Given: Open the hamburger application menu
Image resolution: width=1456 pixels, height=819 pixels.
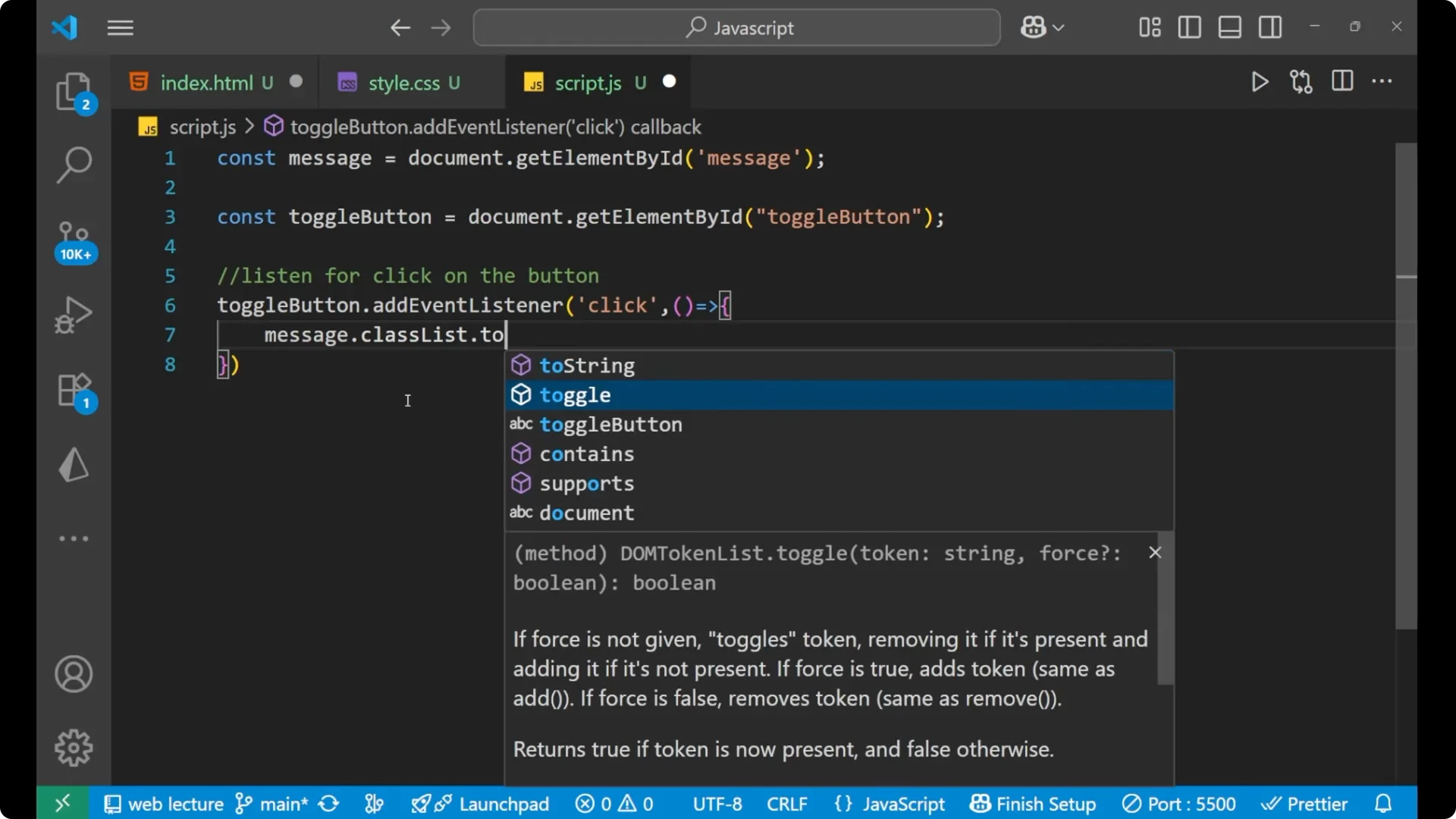Looking at the screenshot, I should pyautogui.click(x=120, y=28).
